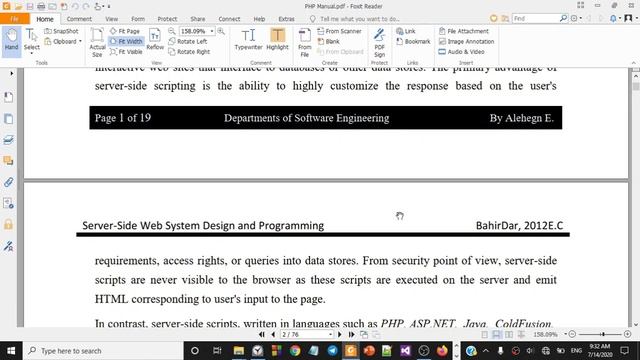Select the Highlight tool

tap(278, 40)
